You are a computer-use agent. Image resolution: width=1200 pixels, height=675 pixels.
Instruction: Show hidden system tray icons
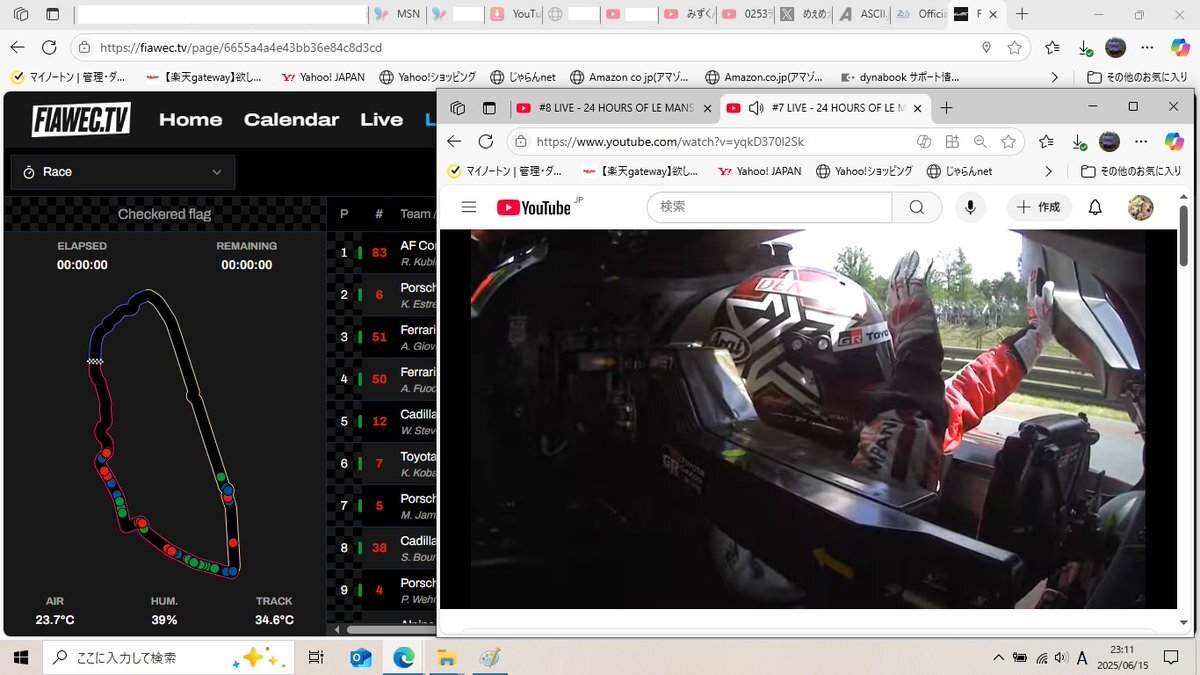998,657
